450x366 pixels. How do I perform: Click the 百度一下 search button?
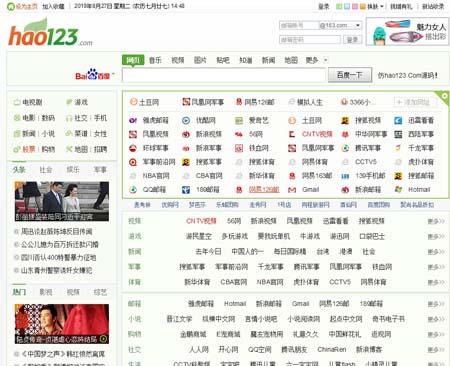(x=350, y=75)
